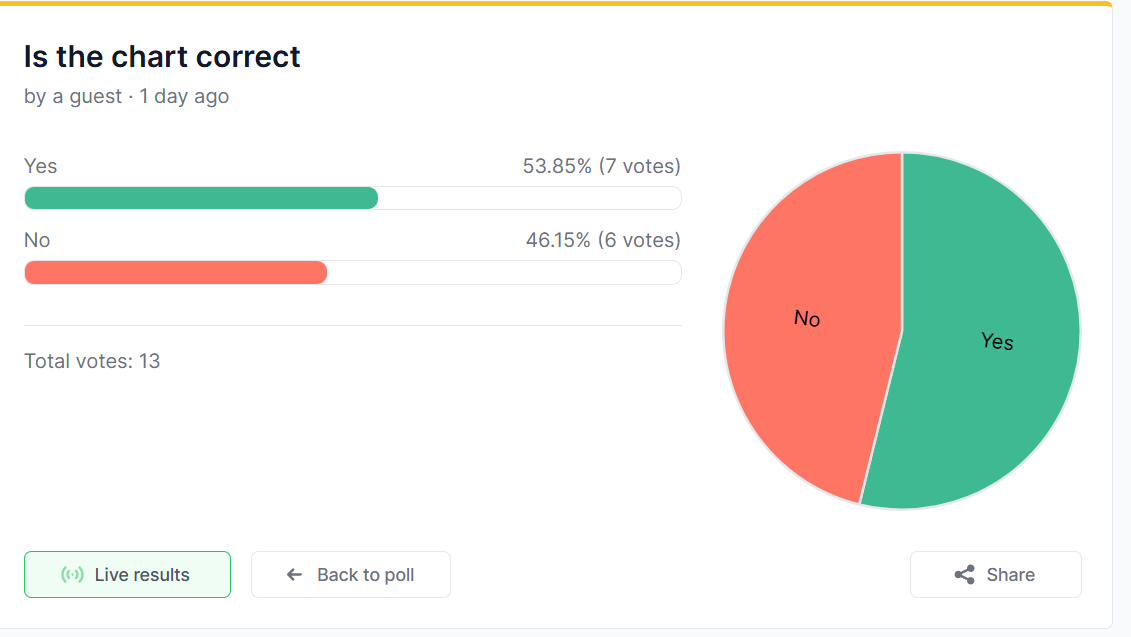Toggle the Live results text label

[142, 575]
